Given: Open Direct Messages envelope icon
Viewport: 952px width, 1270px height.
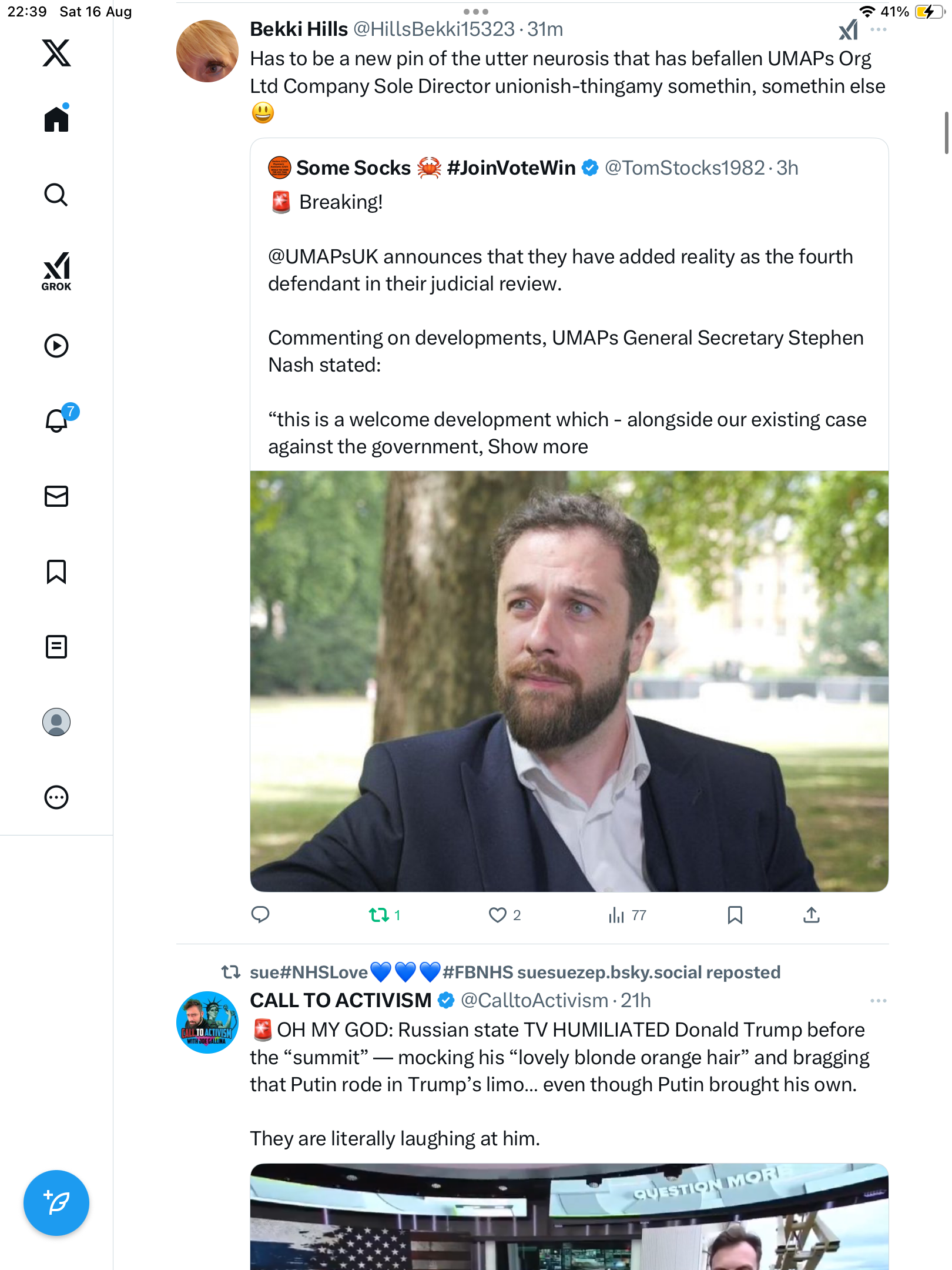Looking at the screenshot, I should 56,496.
